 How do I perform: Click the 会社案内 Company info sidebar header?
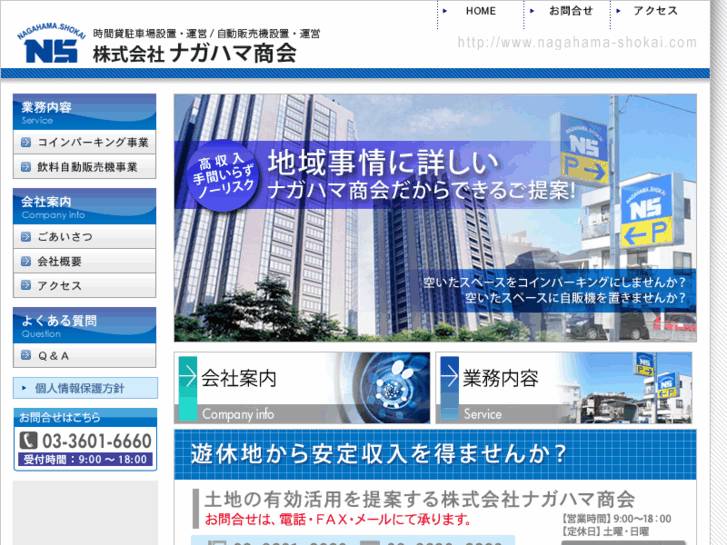tap(84, 206)
